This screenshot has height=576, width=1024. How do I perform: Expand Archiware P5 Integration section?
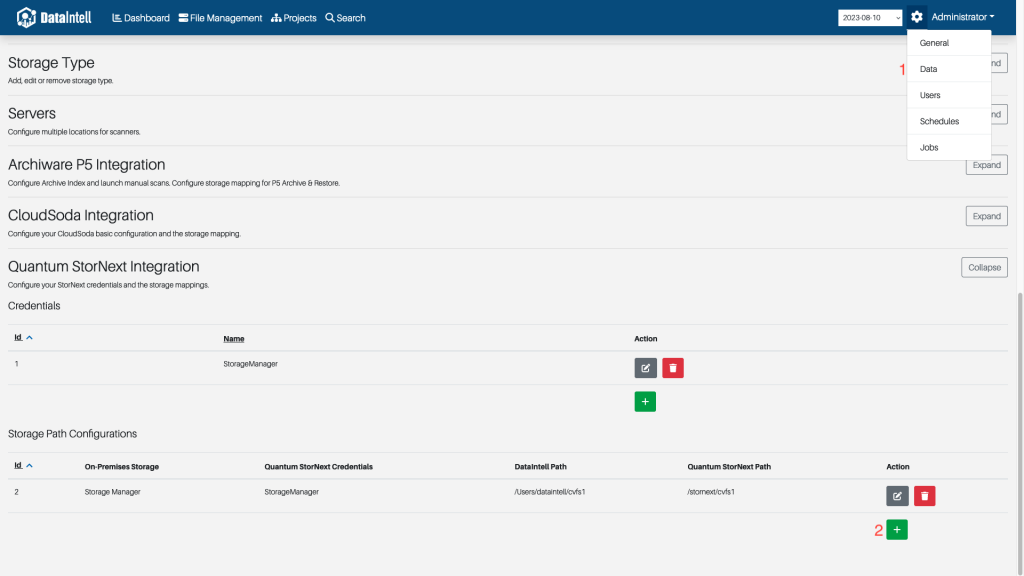tap(987, 165)
